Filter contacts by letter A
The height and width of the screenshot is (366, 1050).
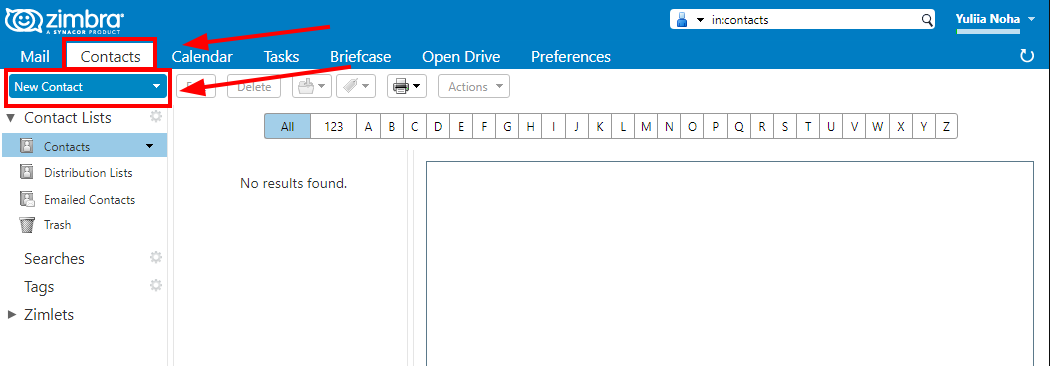coord(368,126)
